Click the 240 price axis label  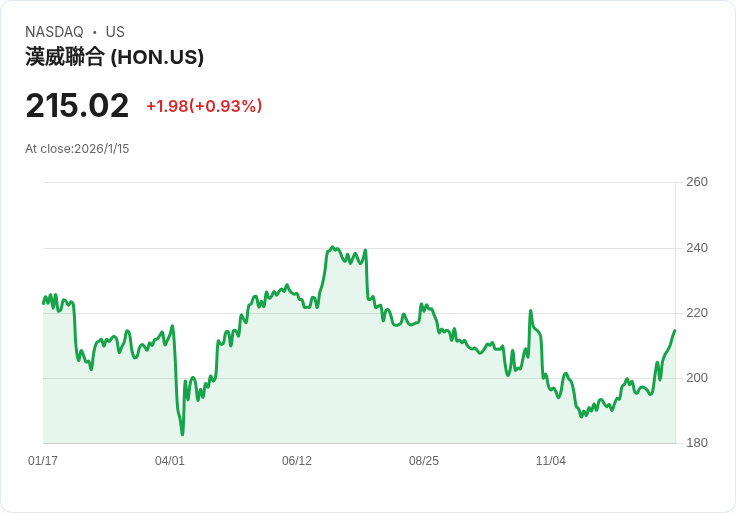coord(697,248)
